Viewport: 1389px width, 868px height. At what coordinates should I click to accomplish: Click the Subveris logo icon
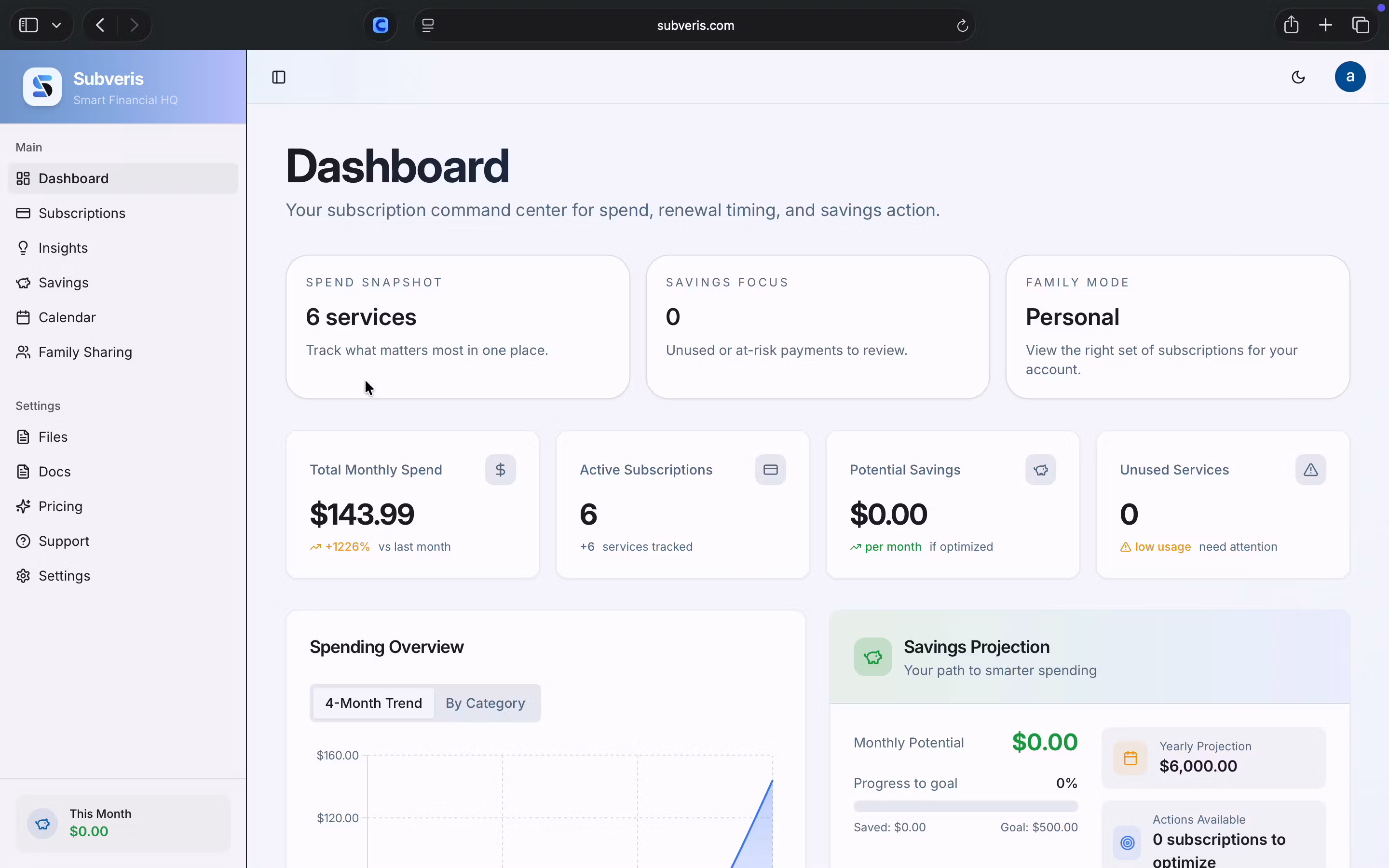(x=42, y=87)
